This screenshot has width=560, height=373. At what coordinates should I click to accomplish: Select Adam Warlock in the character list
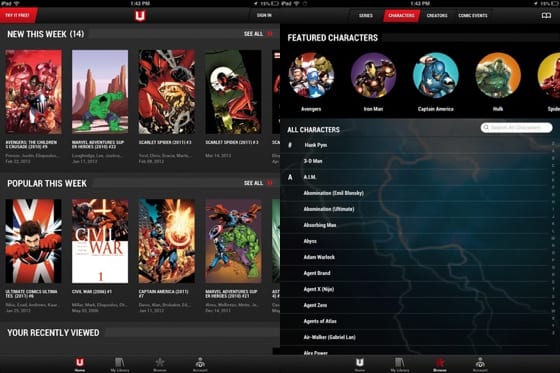click(x=319, y=257)
